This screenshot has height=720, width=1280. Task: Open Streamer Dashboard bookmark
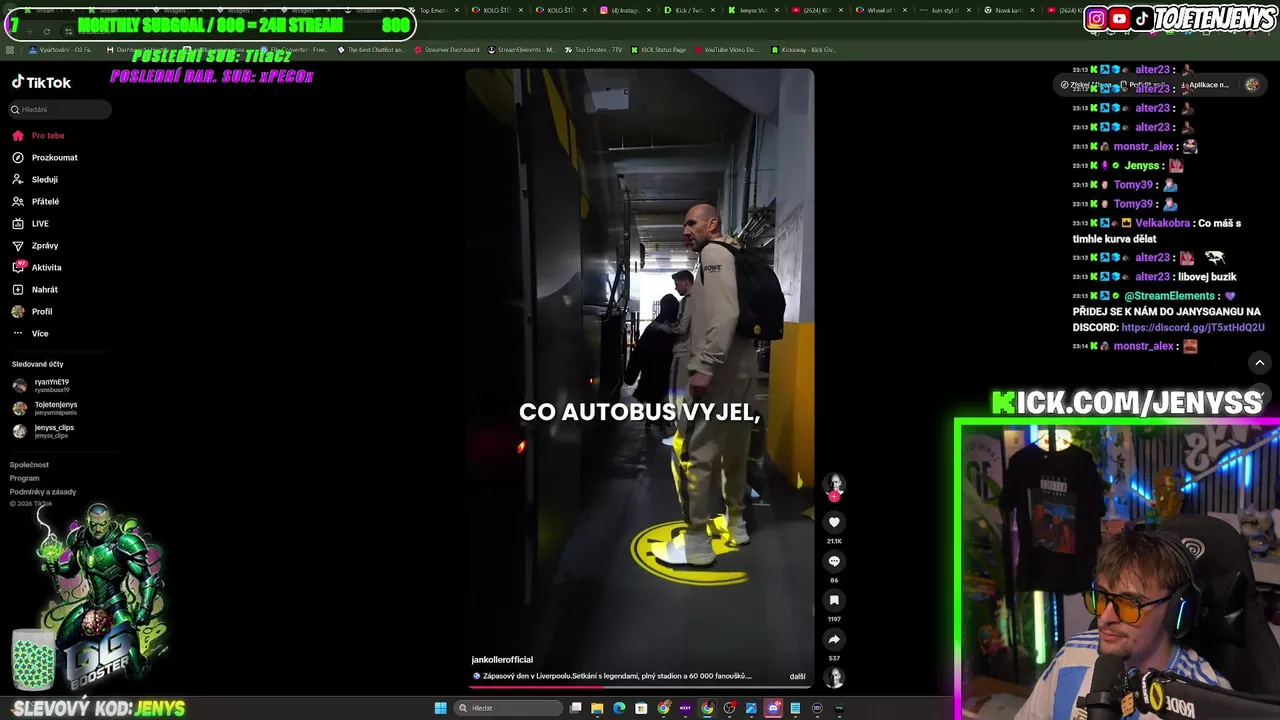pyautogui.click(x=447, y=50)
